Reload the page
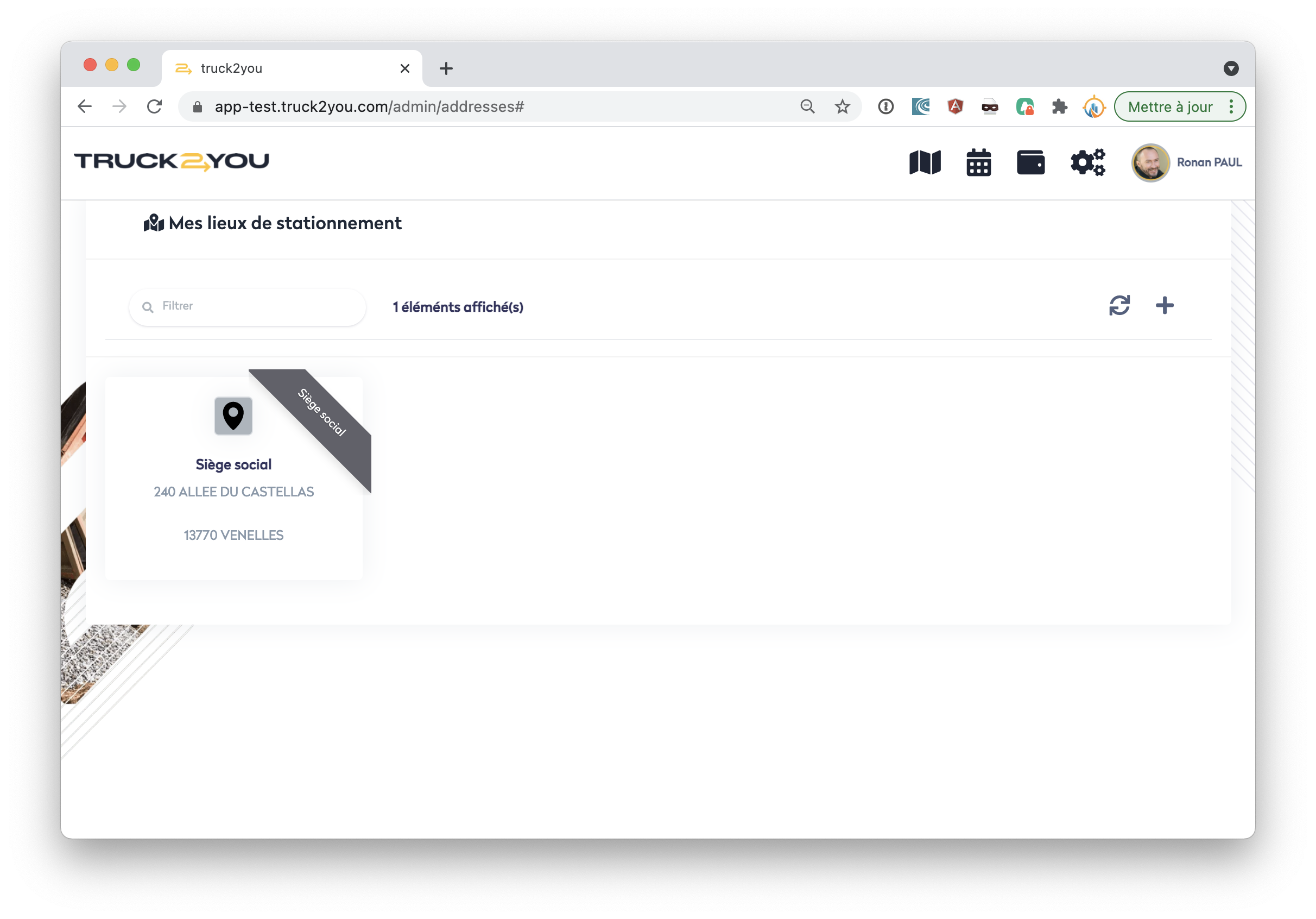This screenshot has height=919, width=1316. 154,106
